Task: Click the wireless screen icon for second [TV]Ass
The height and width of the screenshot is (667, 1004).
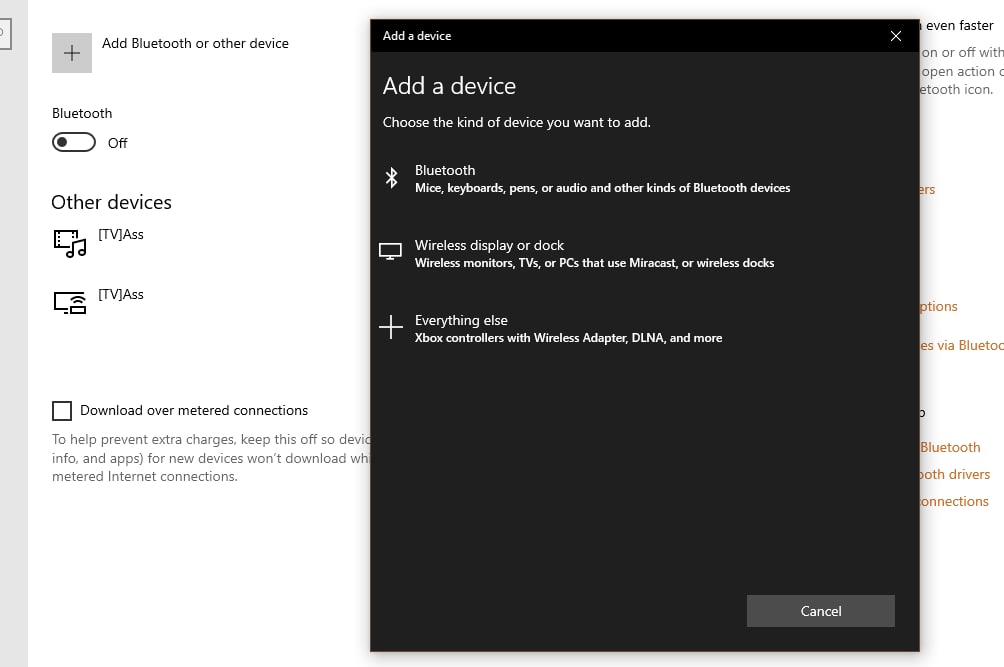Action: (x=70, y=303)
